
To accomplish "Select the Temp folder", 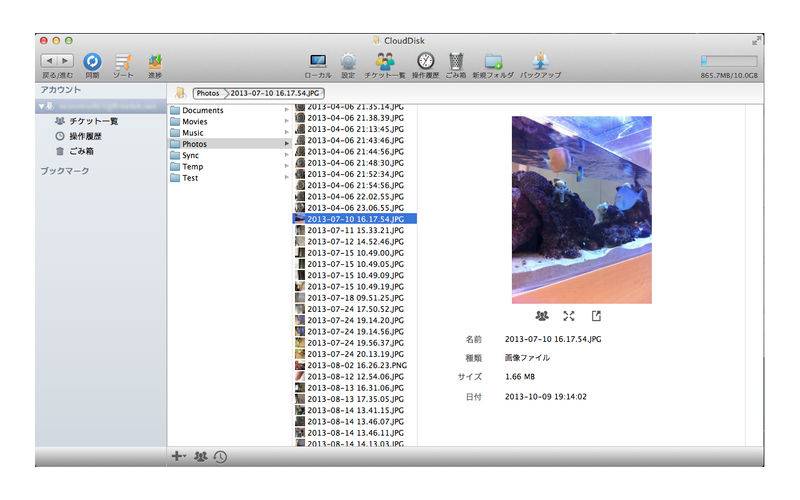I will coord(230,166).
